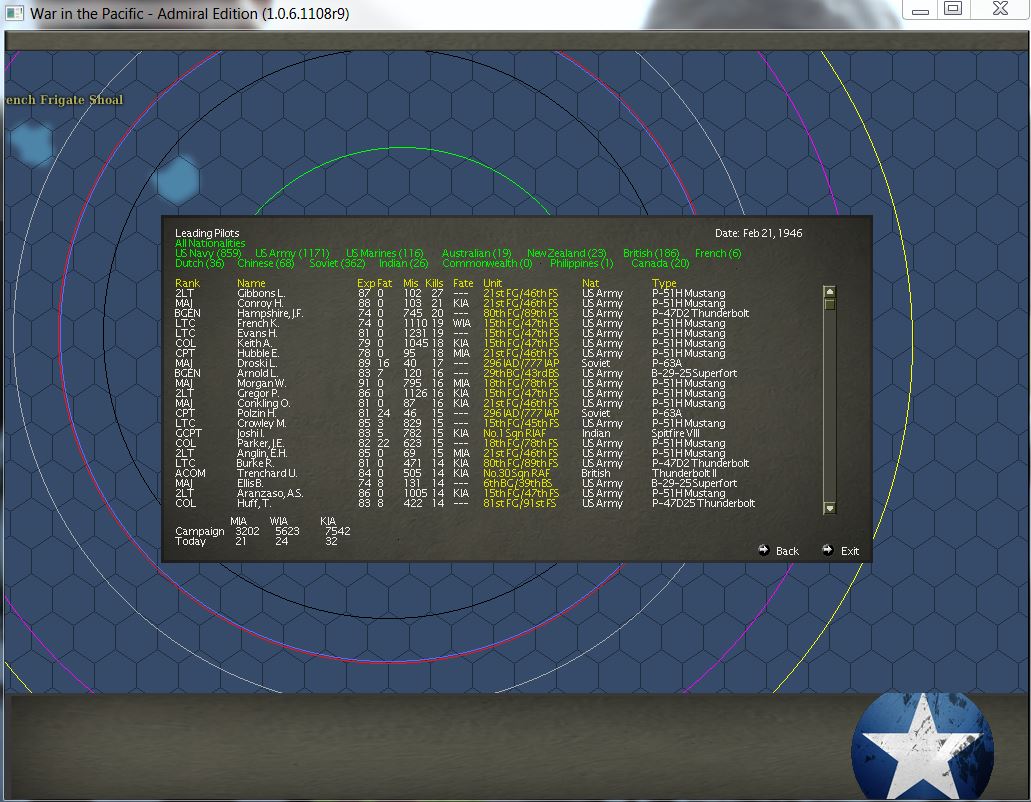Select pilot Gregor P.

click(258, 393)
